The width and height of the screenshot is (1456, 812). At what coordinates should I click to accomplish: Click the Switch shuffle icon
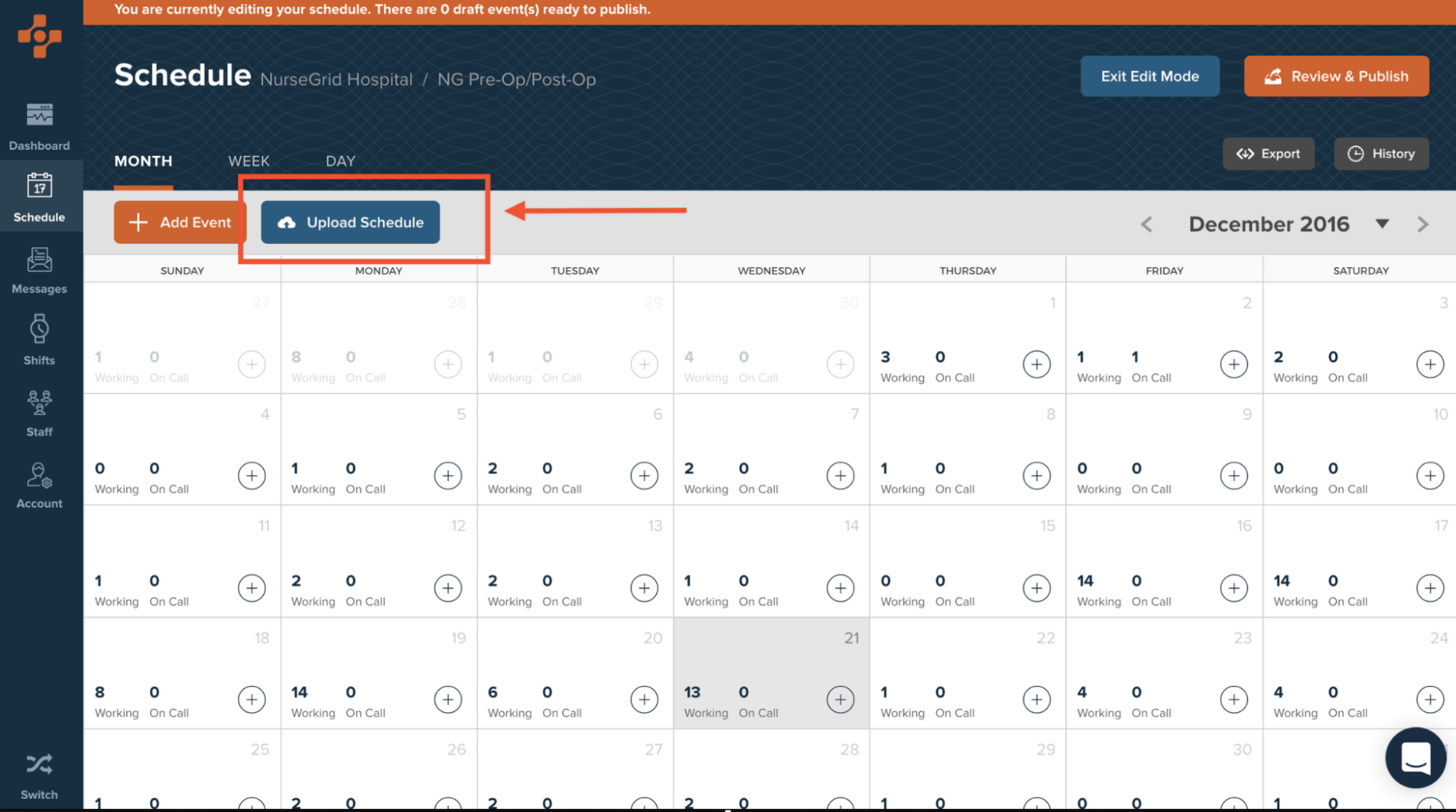39,765
